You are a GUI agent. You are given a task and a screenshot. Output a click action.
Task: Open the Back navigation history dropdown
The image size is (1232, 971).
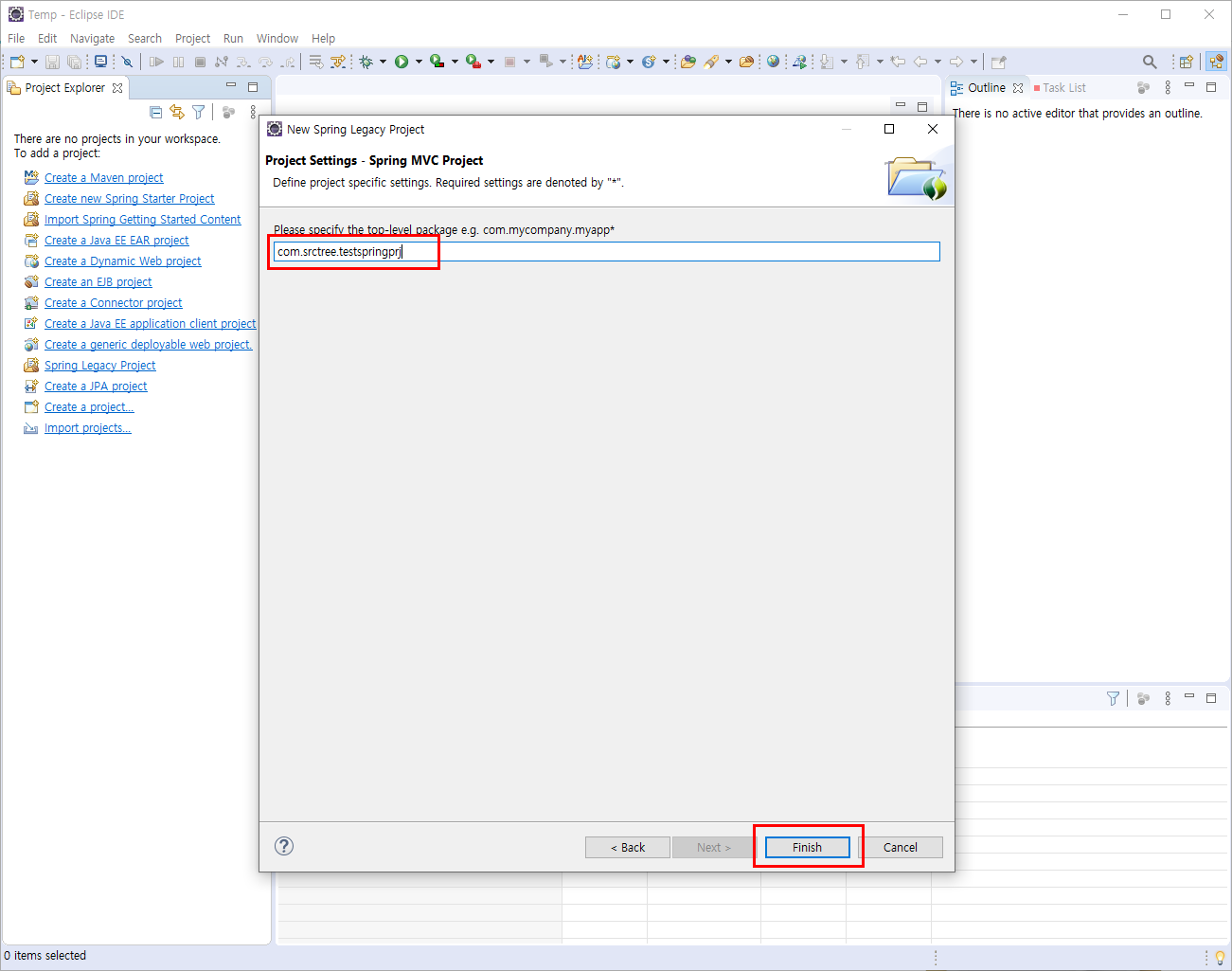[938, 62]
